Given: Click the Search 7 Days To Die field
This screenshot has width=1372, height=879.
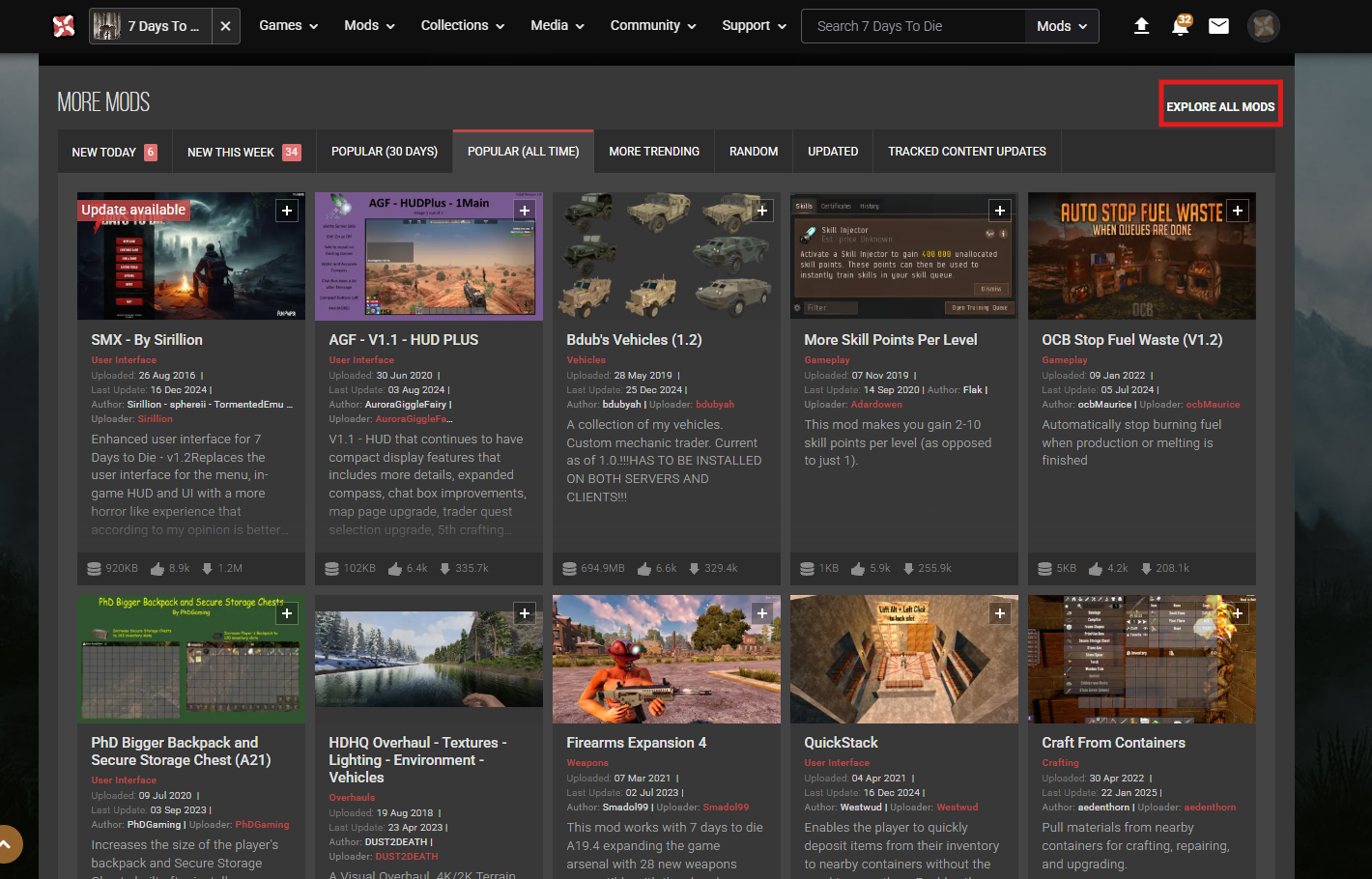Looking at the screenshot, I should 913,26.
